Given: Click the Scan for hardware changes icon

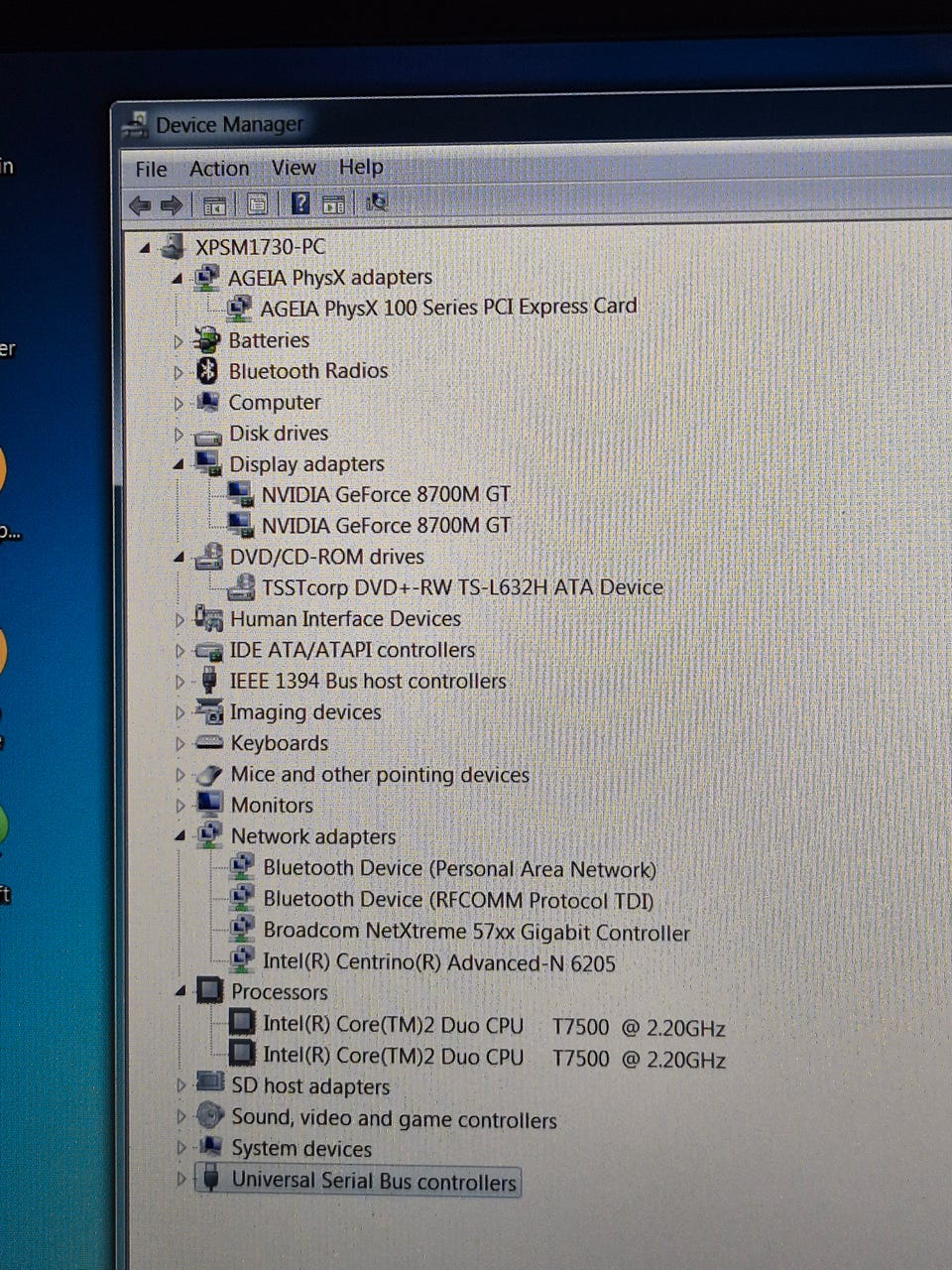Looking at the screenshot, I should tap(377, 202).
